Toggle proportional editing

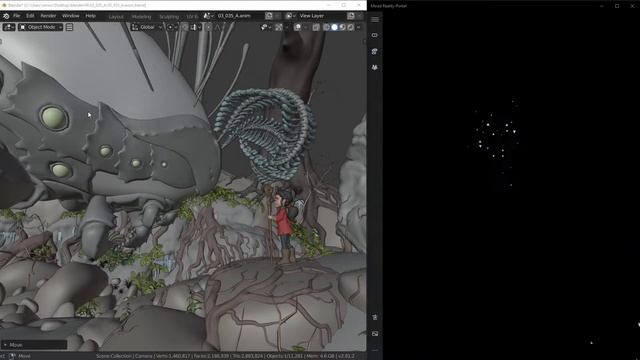click(x=209, y=27)
